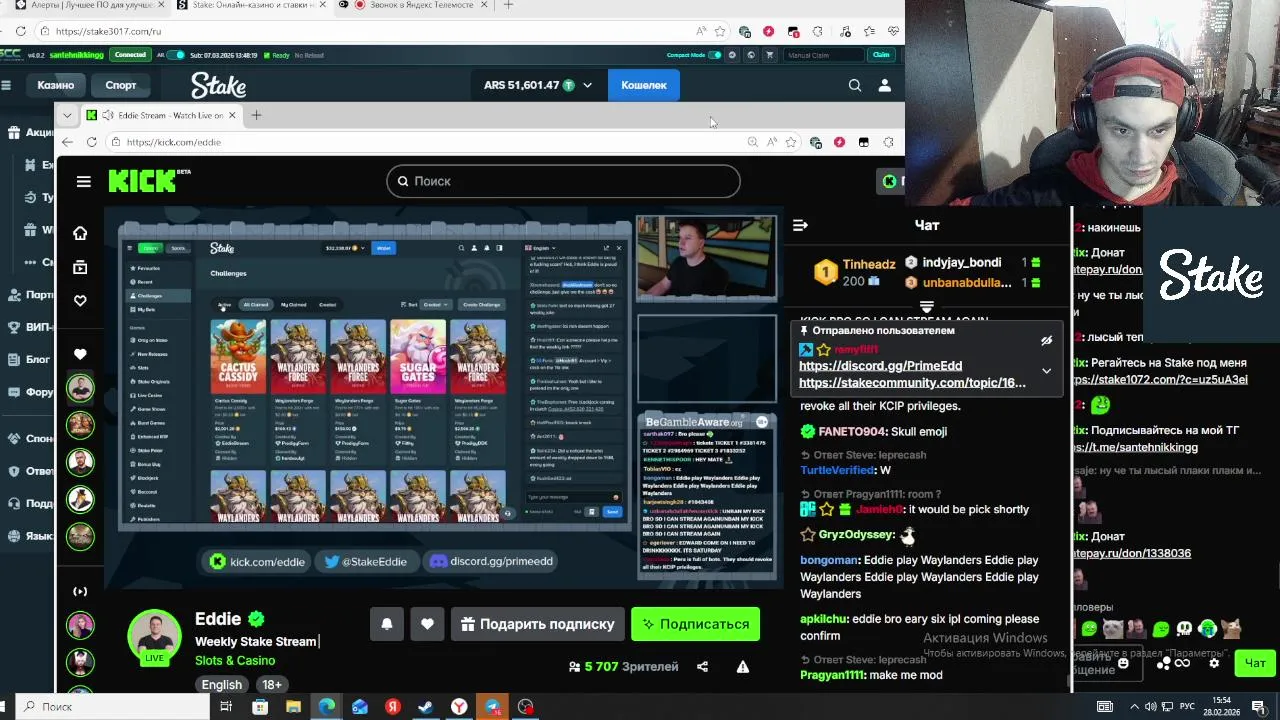Share Eddie's stream via share icon

(x=702, y=667)
